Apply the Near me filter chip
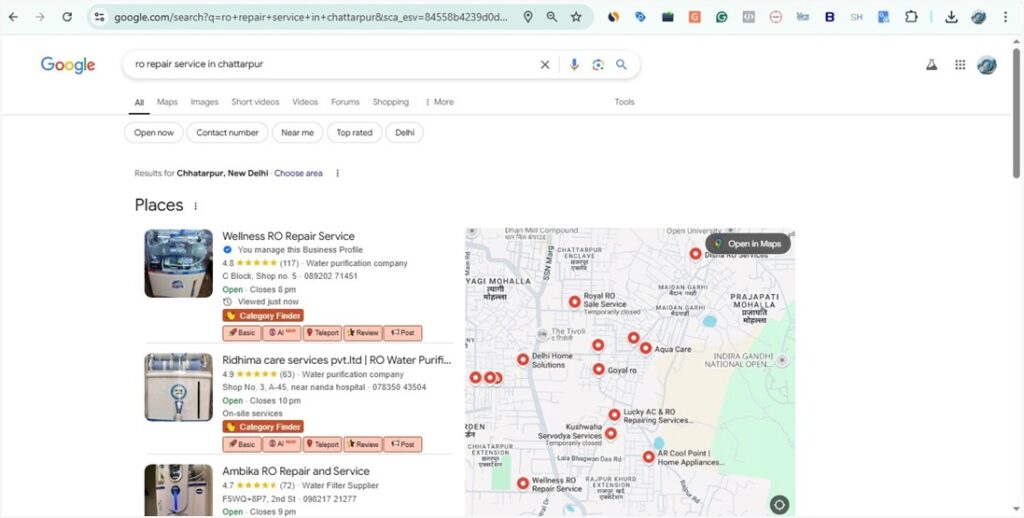Image resolution: width=1024 pixels, height=518 pixels. [x=298, y=133]
